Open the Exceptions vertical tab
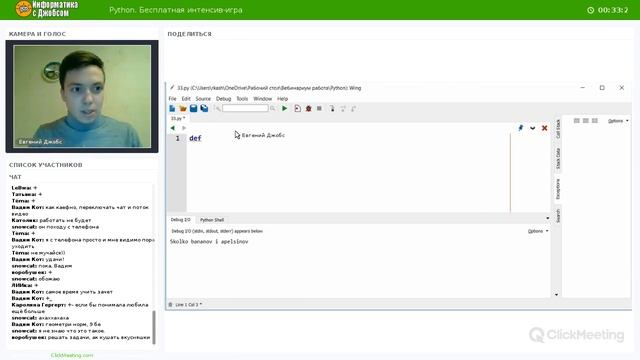640x360 pixels. 558,189
